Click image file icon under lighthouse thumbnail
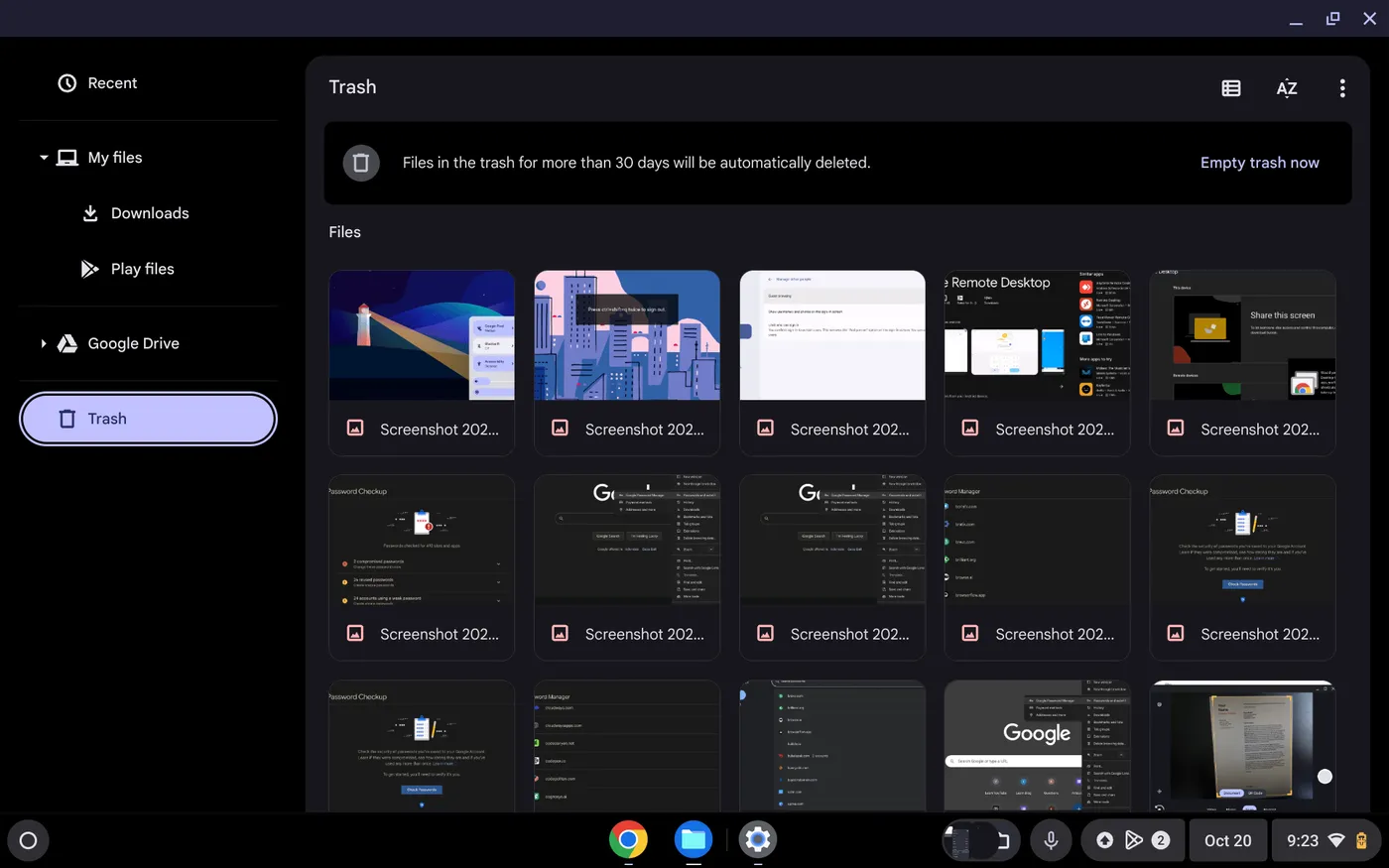This screenshot has height=868, width=1389. (355, 429)
